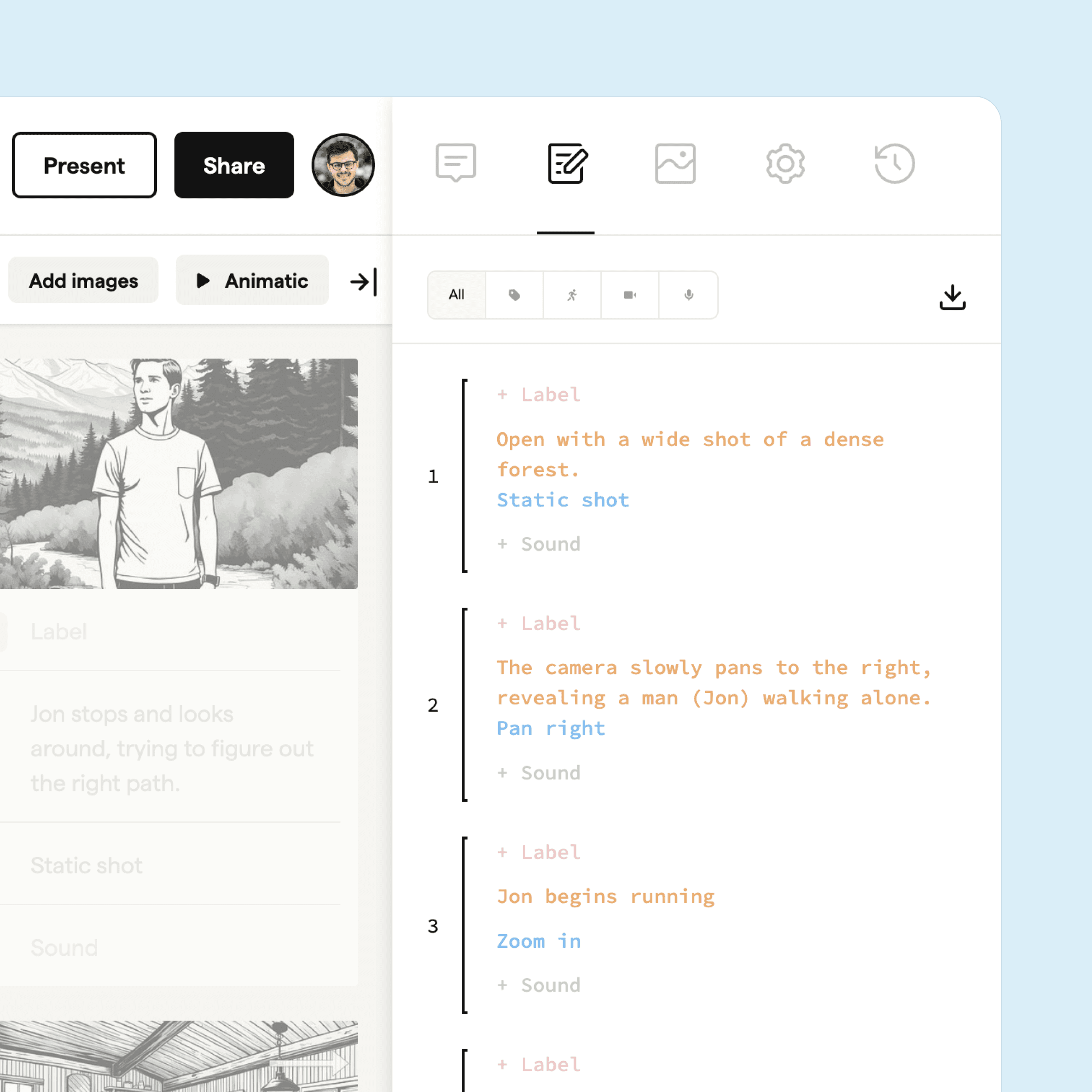Expand shot 1 label field
This screenshot has height=1092, width=1092.
coord(538,393)
